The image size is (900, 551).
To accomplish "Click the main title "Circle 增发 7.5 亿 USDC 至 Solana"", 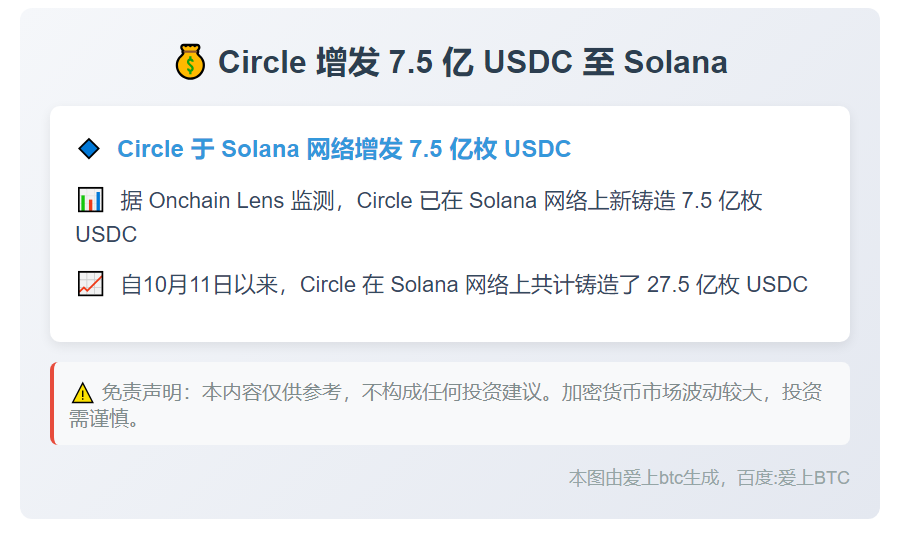I will (472, 62).
